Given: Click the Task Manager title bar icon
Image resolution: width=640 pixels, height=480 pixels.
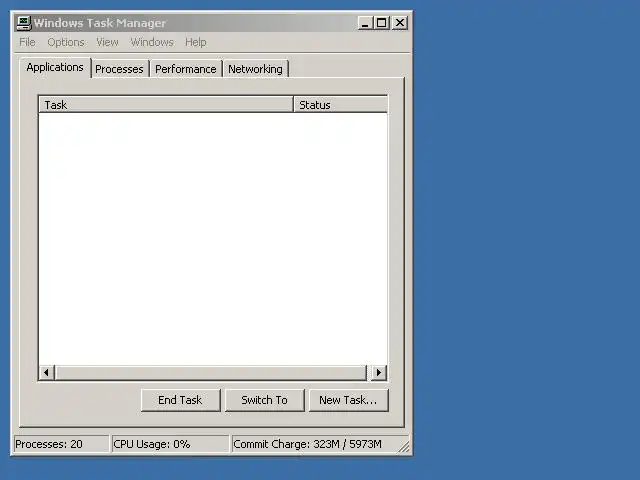Looking at the screenshot, I should pos(24,23).
